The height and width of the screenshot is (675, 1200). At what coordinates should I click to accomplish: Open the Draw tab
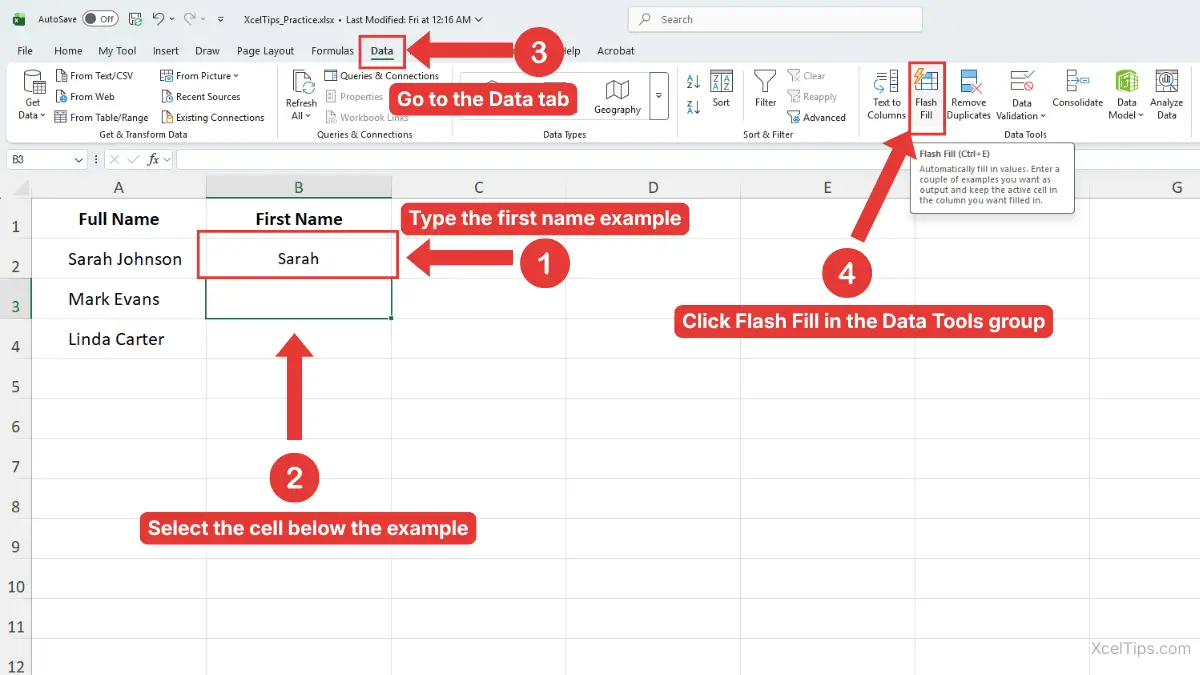tap(207, 51)
